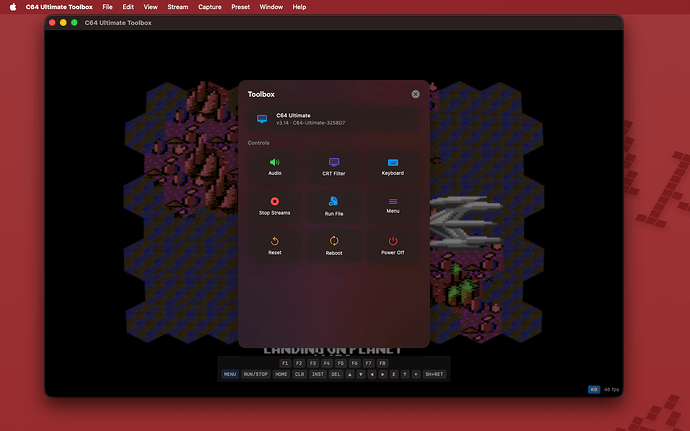This screenshot has width=690, height=431.
Task: Open the Help menu
Action: coord(299,7)
